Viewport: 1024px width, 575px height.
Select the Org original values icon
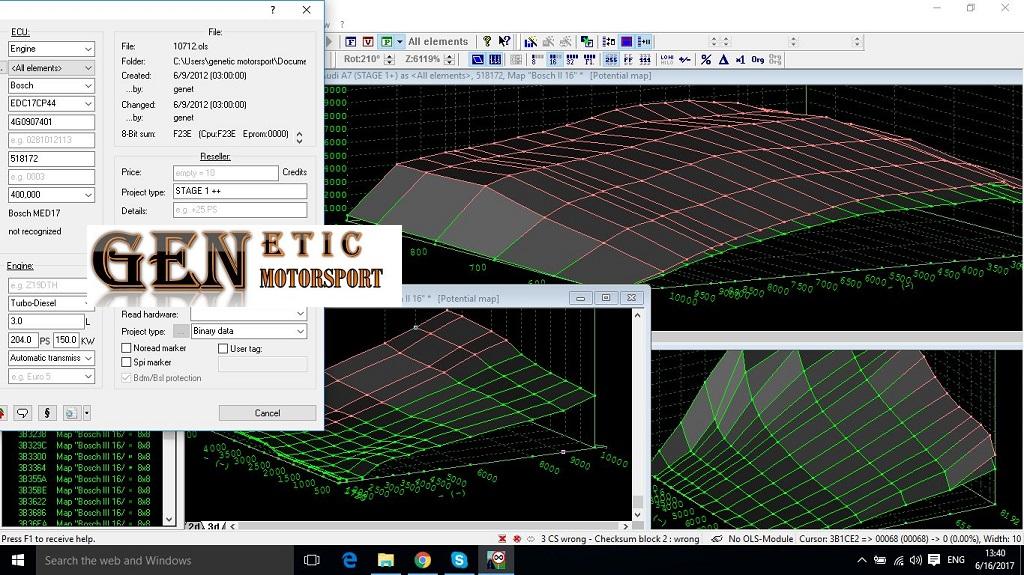pyautogui.click(x=757, y=60)
